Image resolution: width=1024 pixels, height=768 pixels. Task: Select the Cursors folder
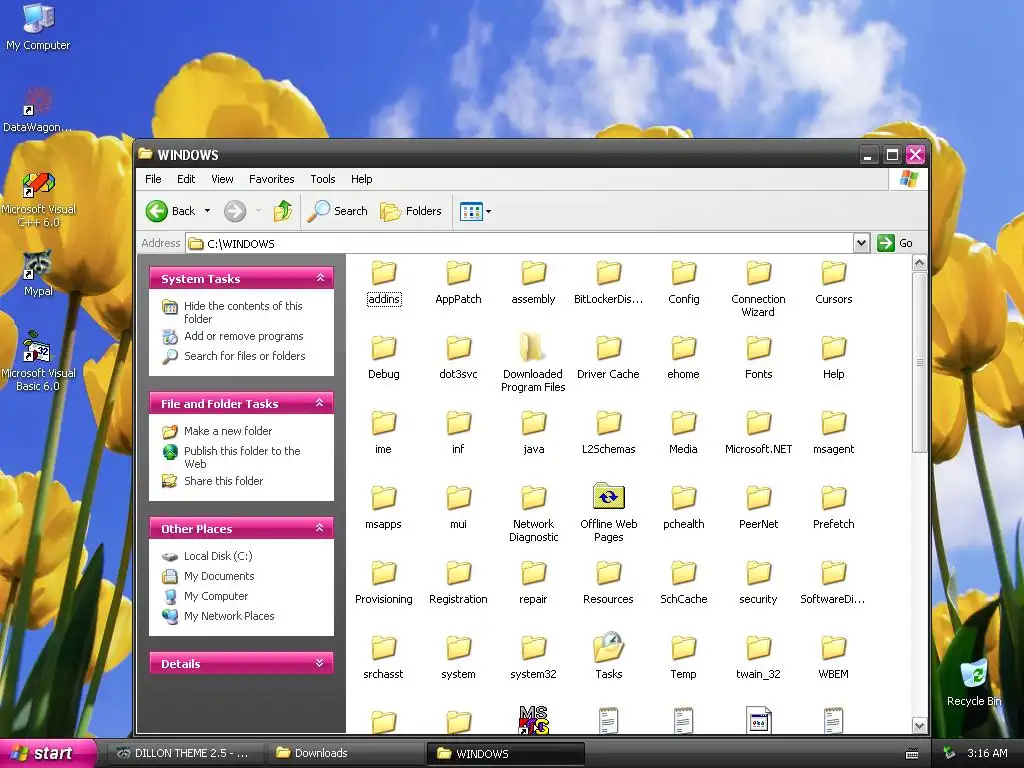[833, 283]
